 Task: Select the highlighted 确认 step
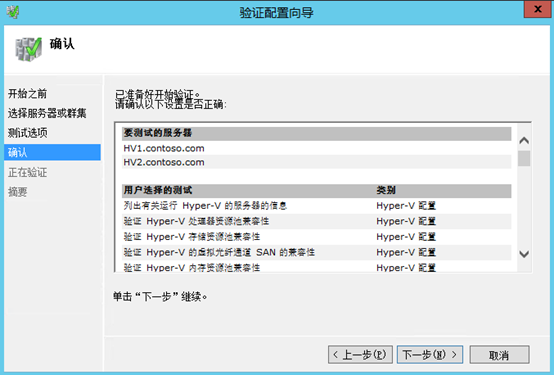pyautogui.click(x=52, y=152)
